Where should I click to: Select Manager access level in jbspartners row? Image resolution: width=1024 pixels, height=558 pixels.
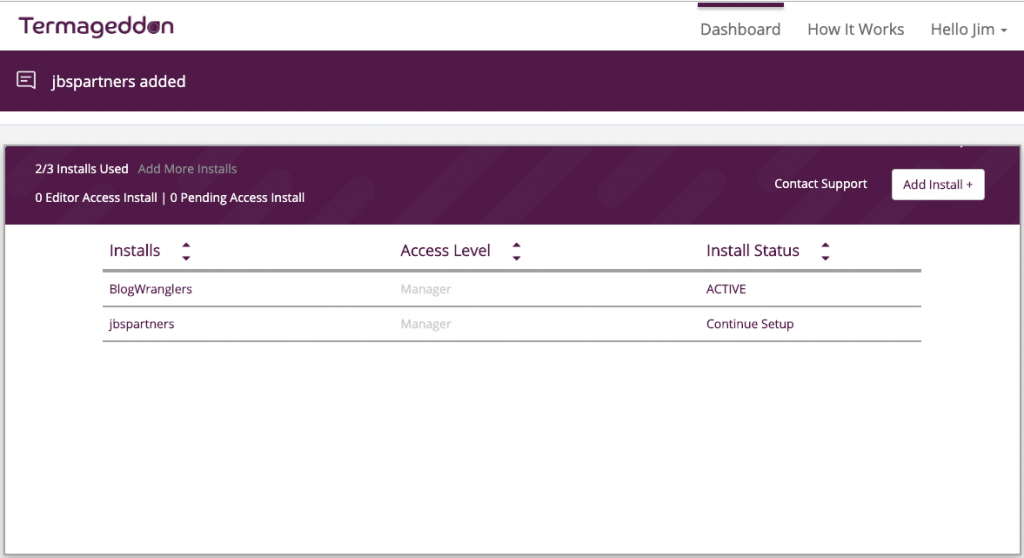pos(426,324)
